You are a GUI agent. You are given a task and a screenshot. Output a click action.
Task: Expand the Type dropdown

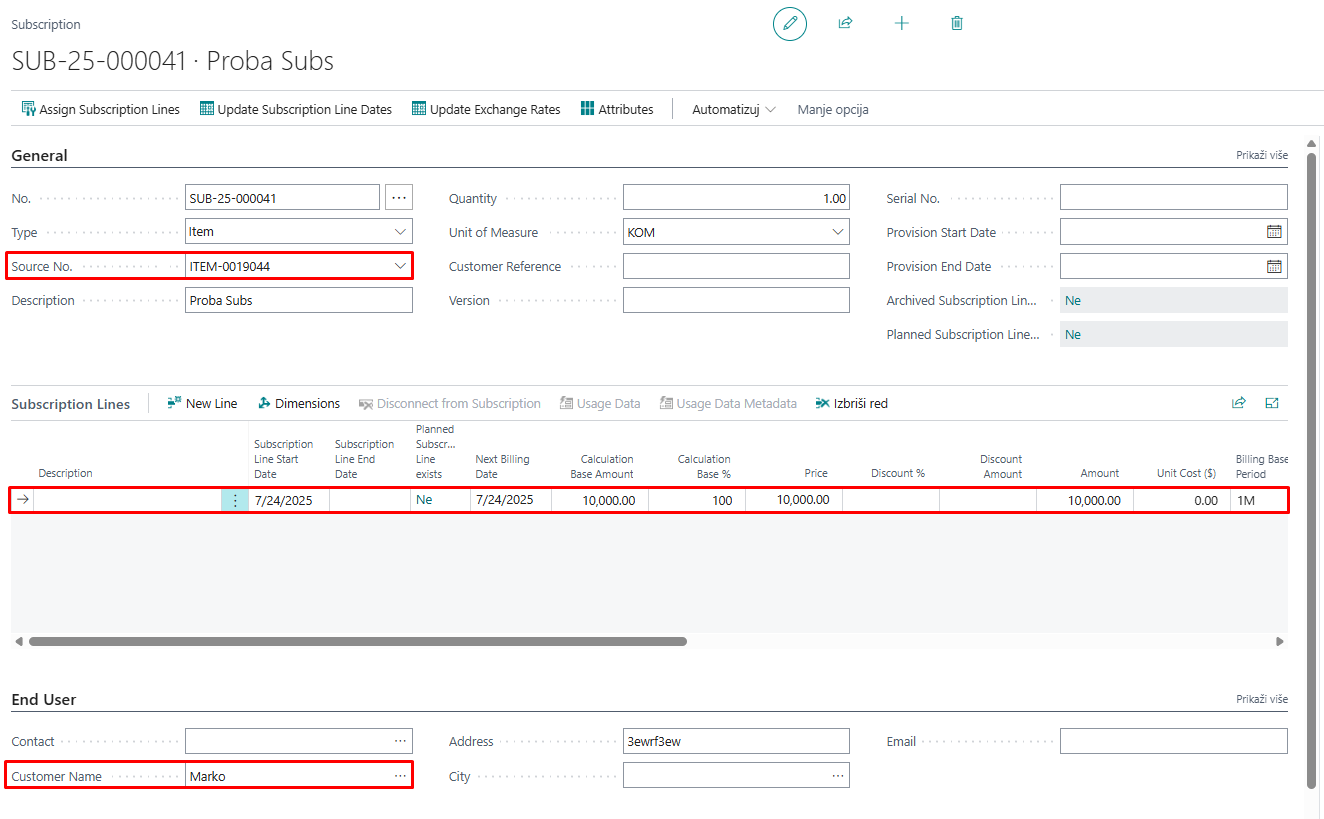point(400,232)
